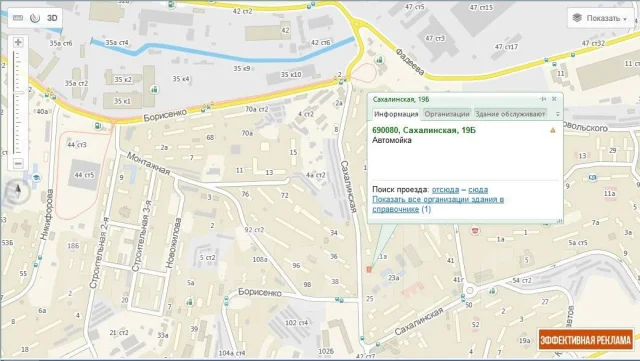This screenshot has width=640, height=361.
Task: Click gas station icon left of lower Борисенко
Action: [189, 302]
